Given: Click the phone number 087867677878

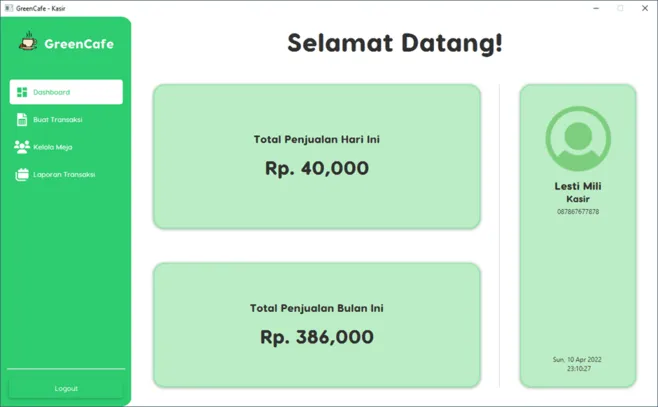Looking at the screenshot, I should [578, 211].
